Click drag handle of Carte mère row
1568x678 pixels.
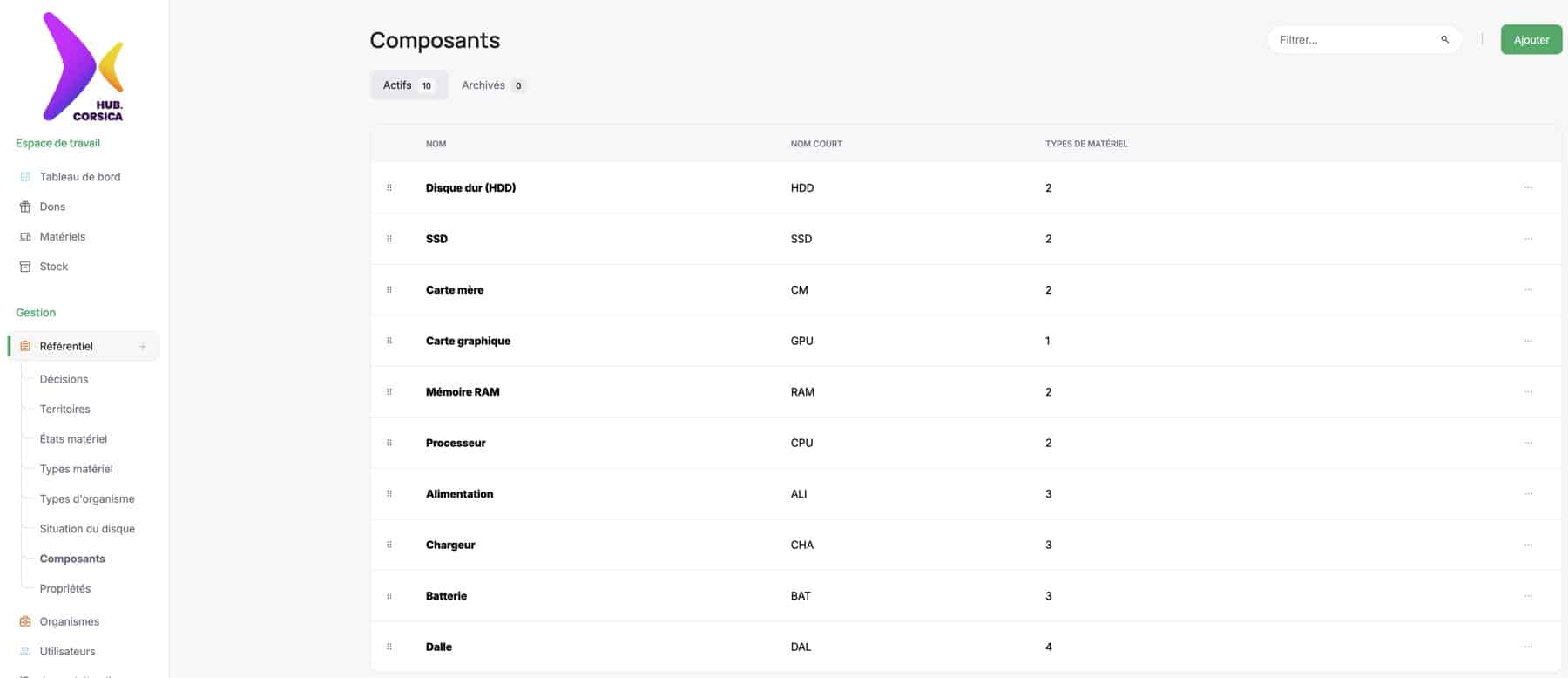[x=389, y=289]
